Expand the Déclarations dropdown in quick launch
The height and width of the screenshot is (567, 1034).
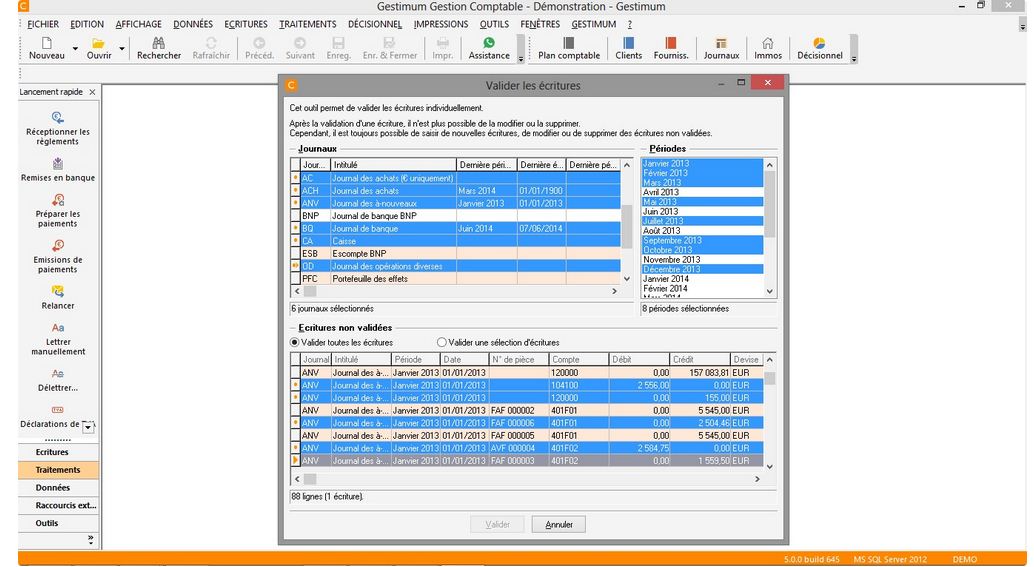pos(88,427)
